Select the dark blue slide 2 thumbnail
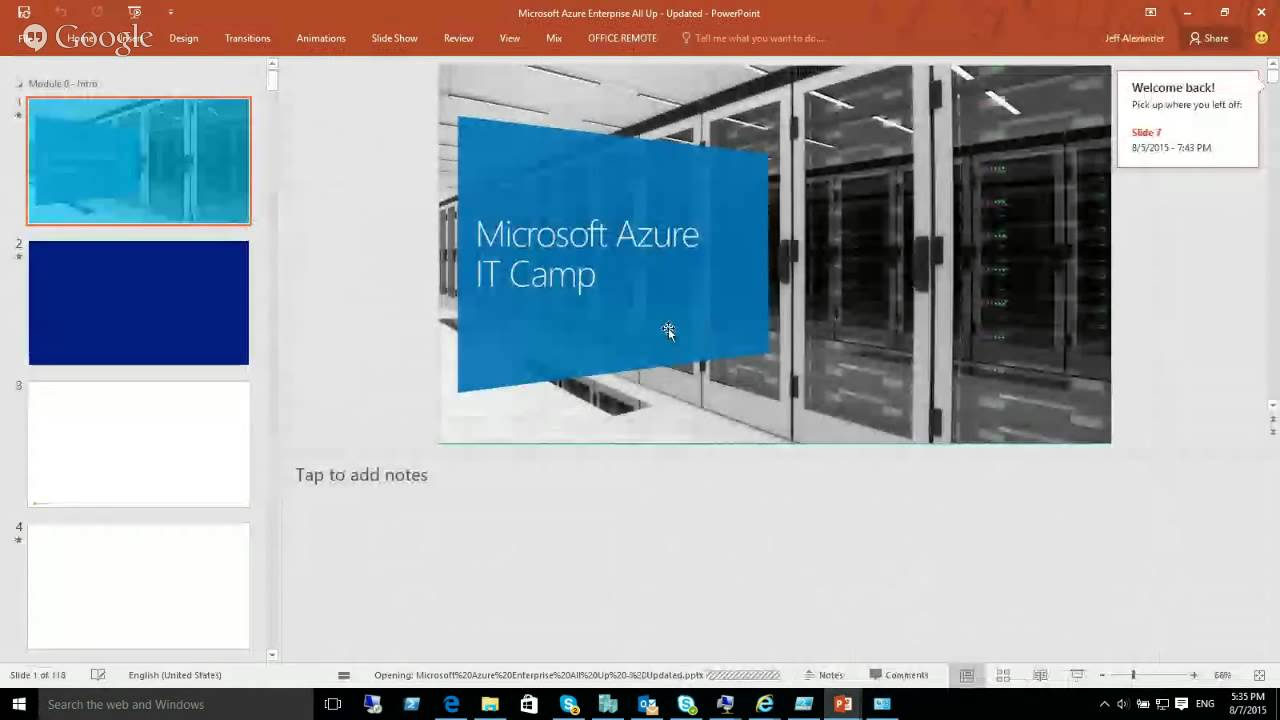 tap(139, 303)
